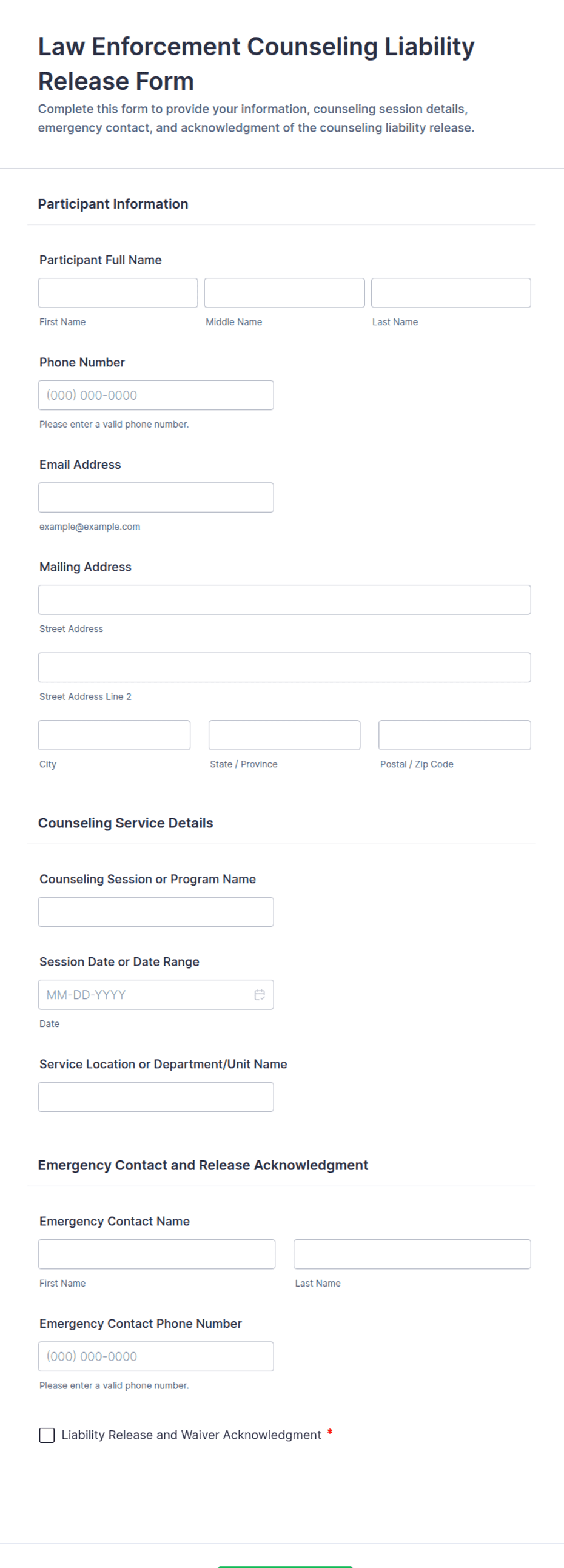Check the Liability Release and Waiver Acknowledgment box

[47, 1435]
